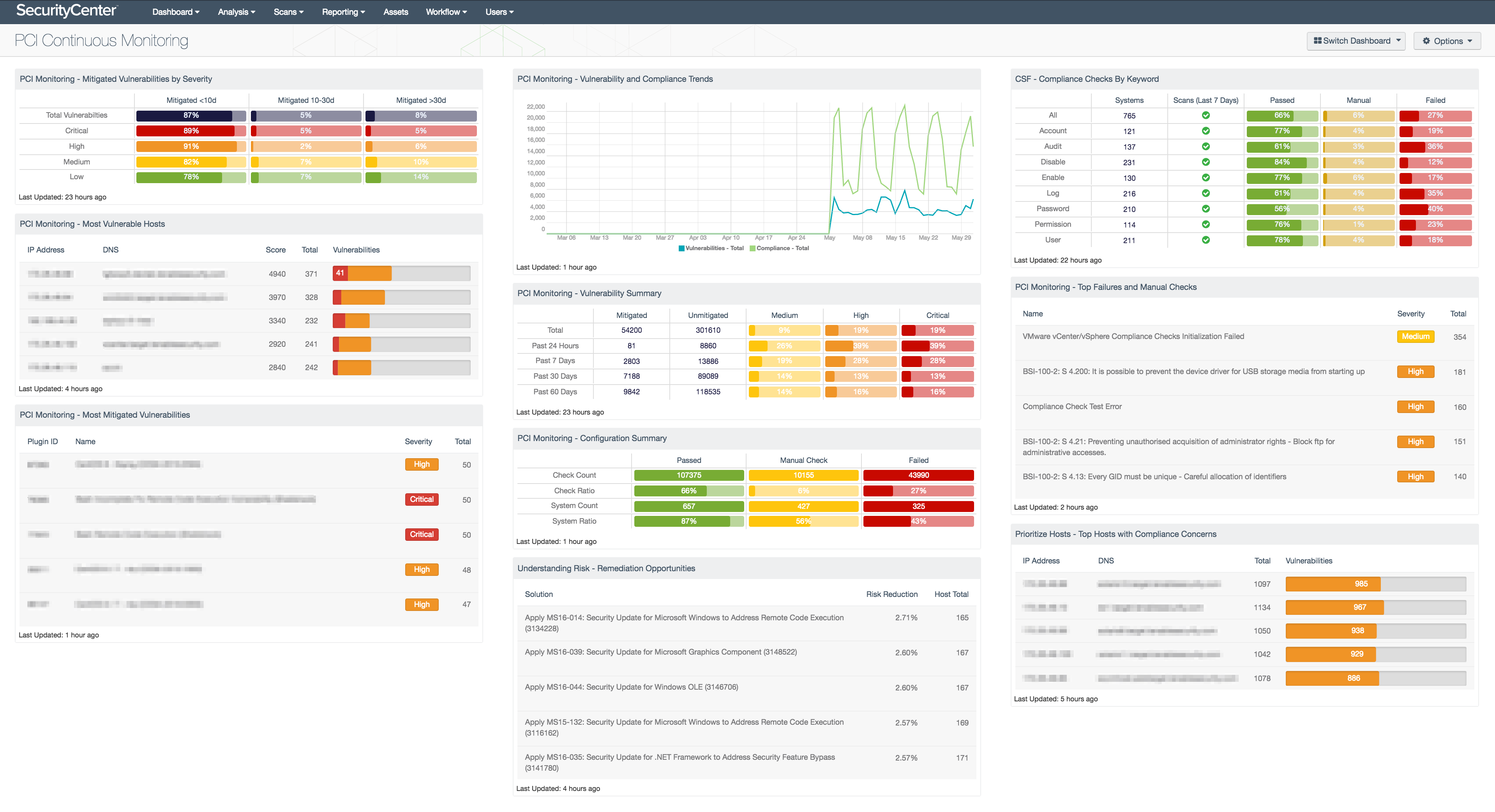
Task: Click the green checkmark in the Audit row
Action: point(1206,147)
